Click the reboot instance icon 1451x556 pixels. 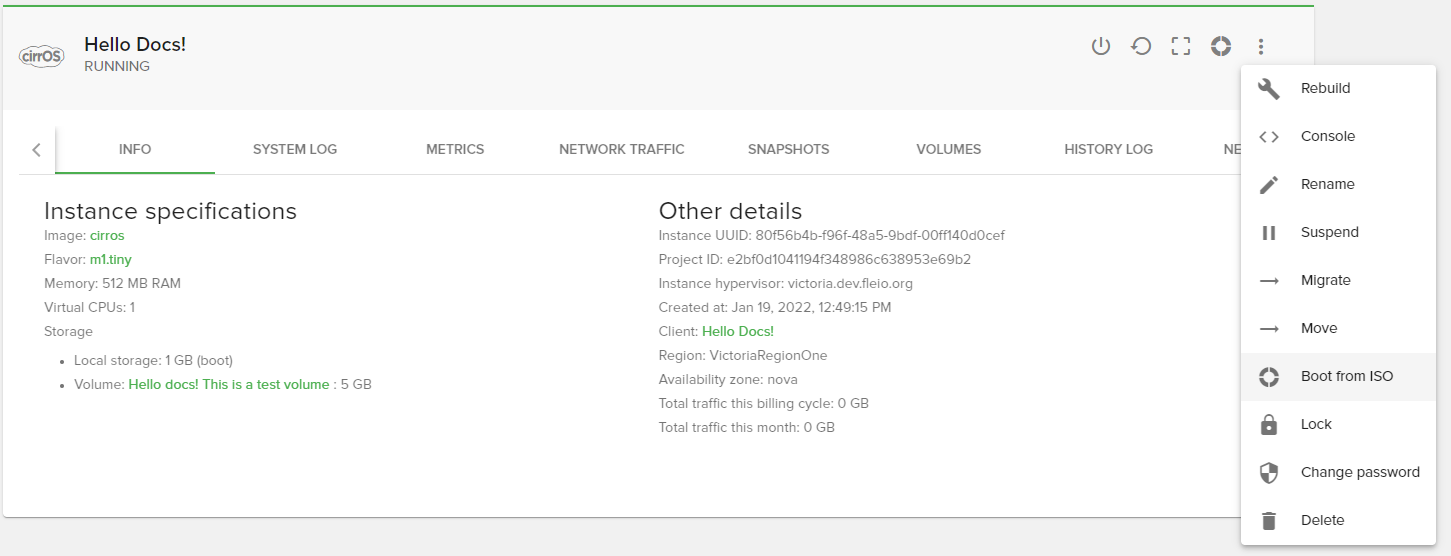[x=1141, y=46]
